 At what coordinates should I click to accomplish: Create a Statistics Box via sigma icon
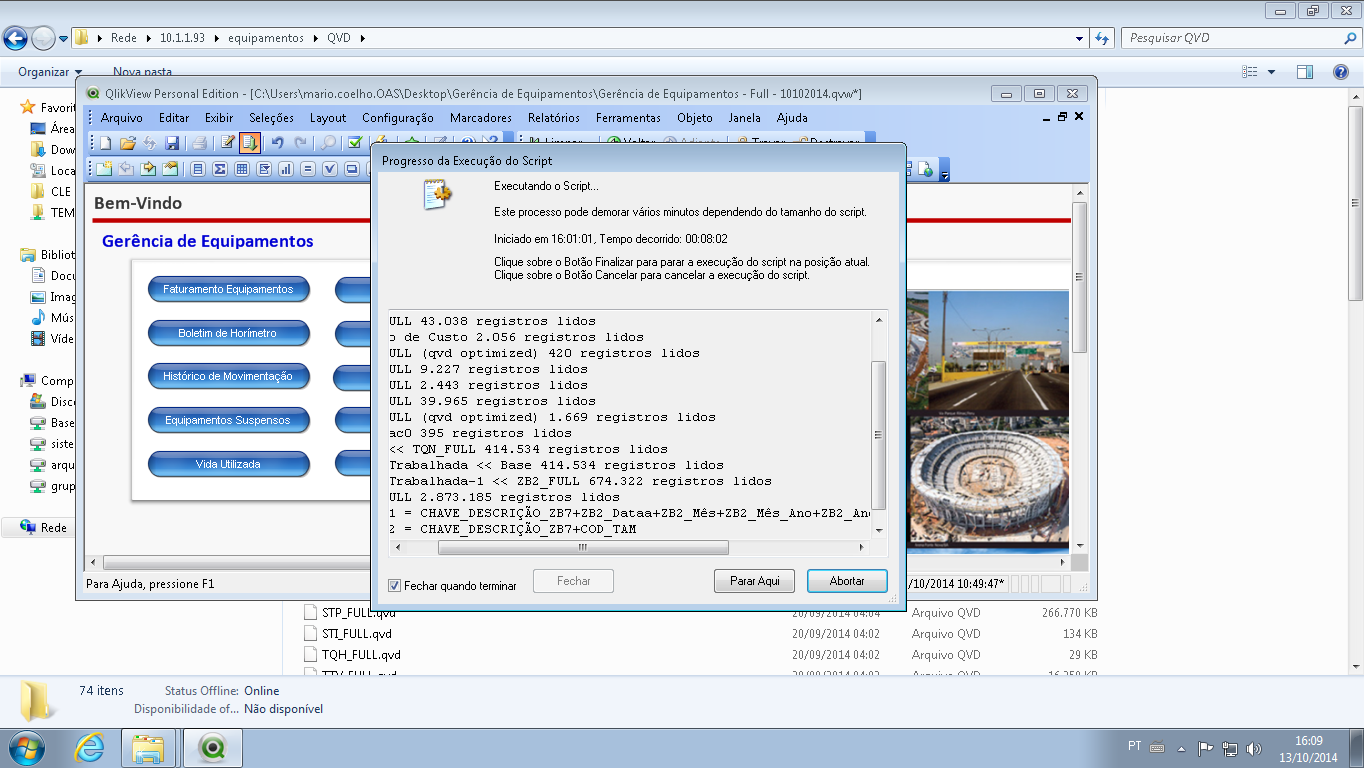[220, 169]
